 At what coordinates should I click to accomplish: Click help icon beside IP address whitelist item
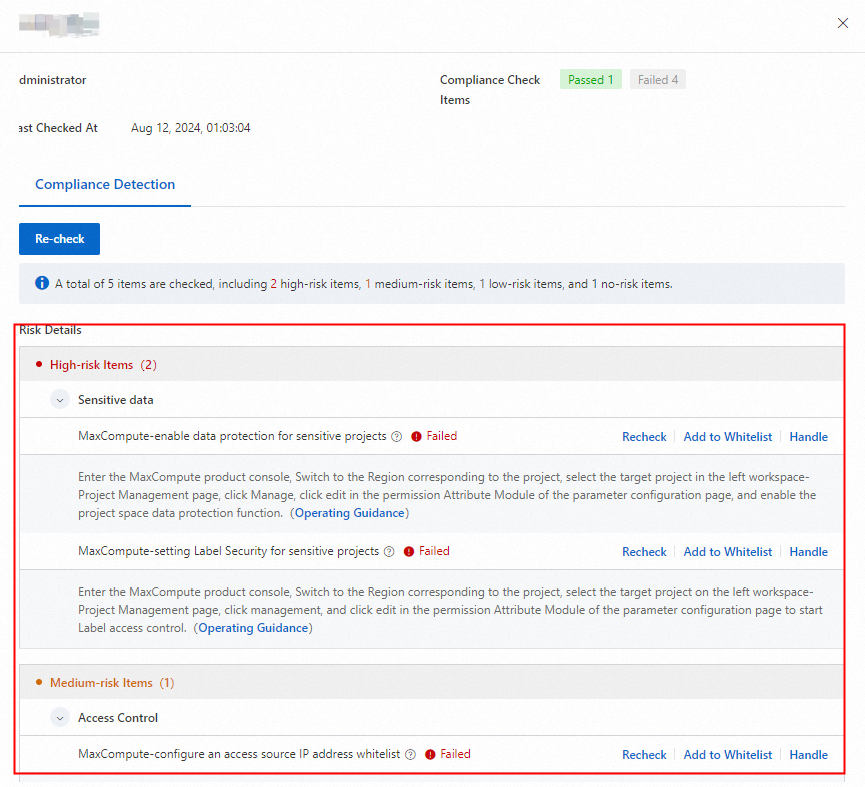(410, 755)
